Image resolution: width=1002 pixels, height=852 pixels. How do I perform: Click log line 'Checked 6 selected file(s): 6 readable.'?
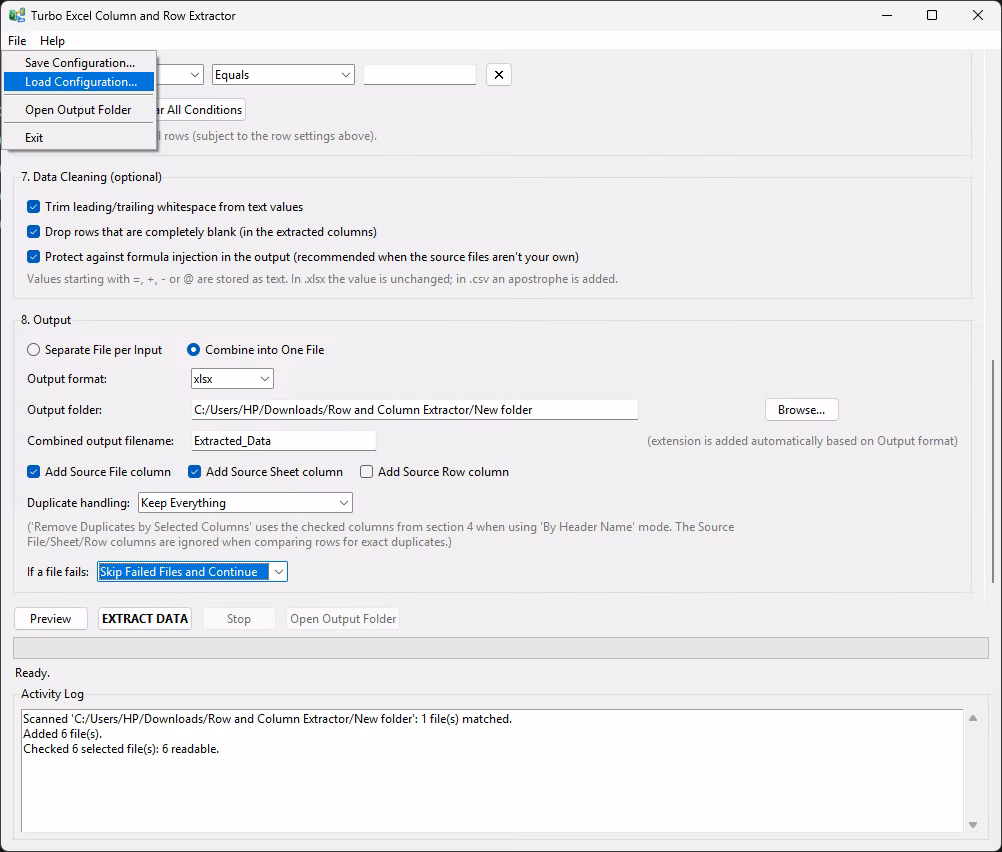tap(121, 749)
